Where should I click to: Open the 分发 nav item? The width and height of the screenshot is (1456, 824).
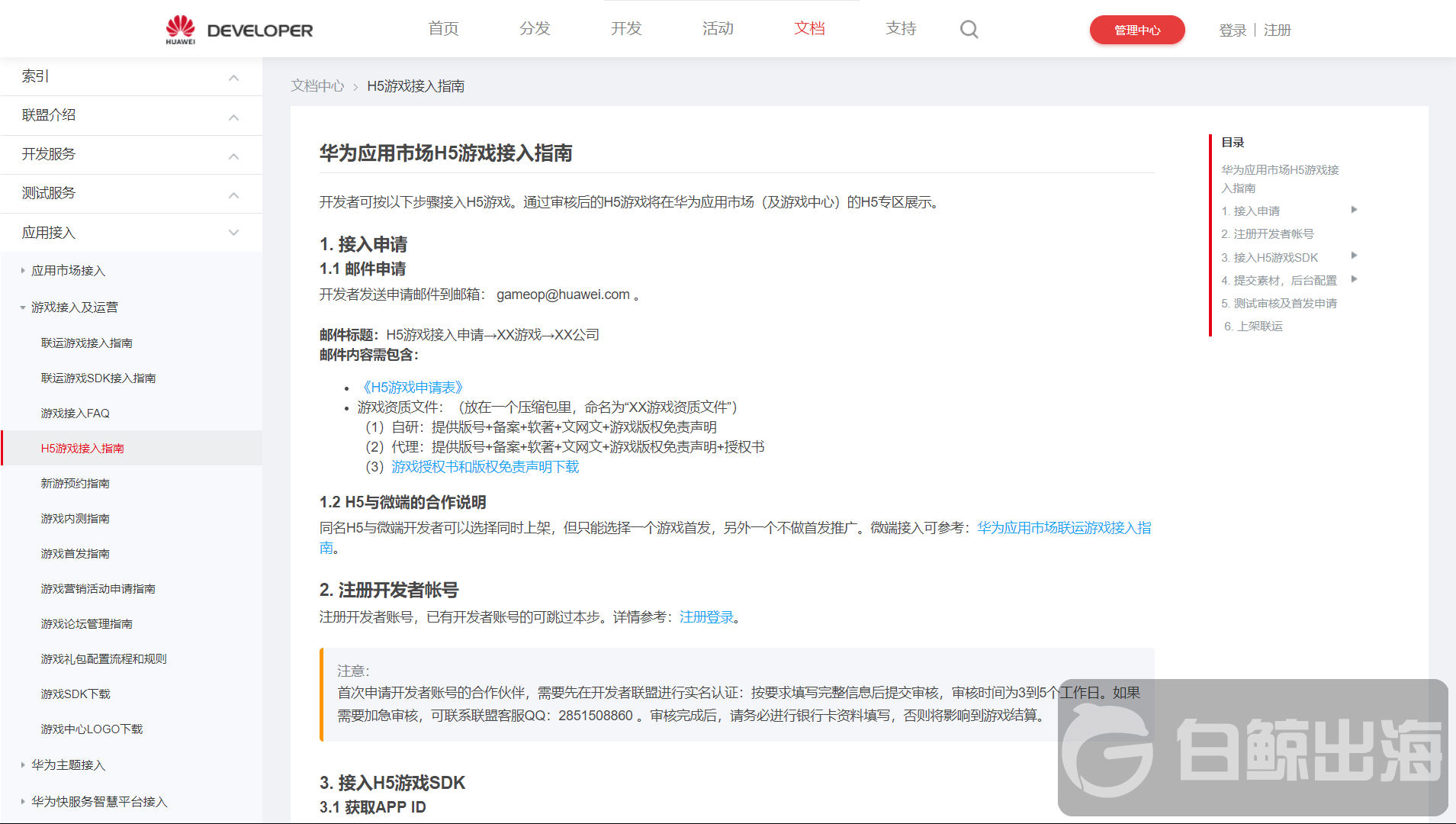pyautogui.click(x=535, y=29)
